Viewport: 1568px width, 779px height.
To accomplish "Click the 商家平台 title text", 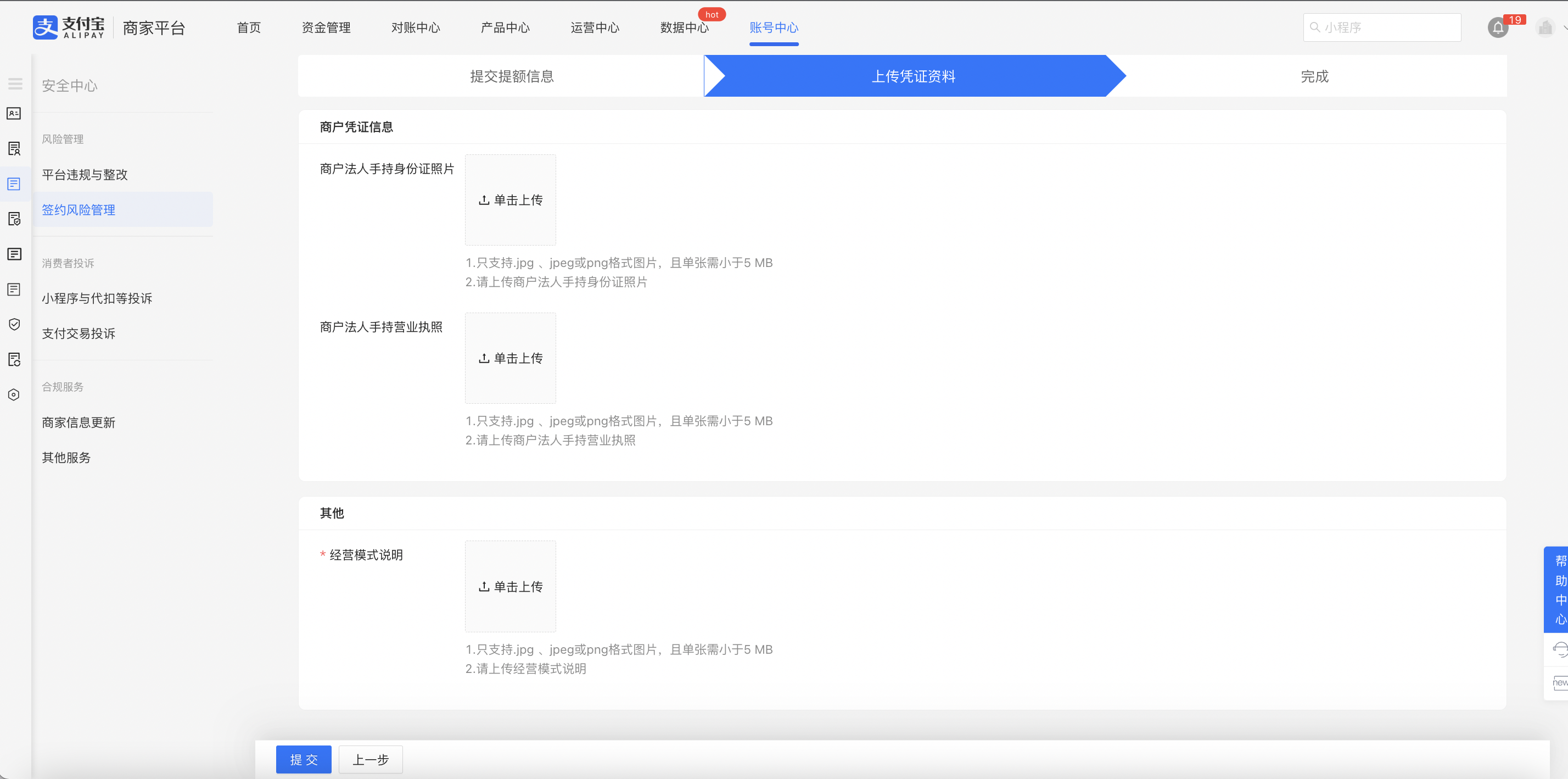I will tap(154, 28).
